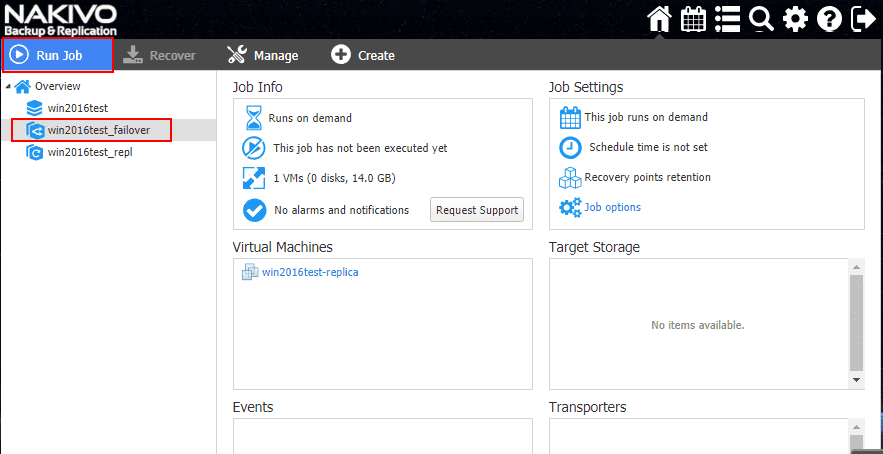883x454 pixels.
Task: Click the text Runs on demand
Action: coord(310,118)
